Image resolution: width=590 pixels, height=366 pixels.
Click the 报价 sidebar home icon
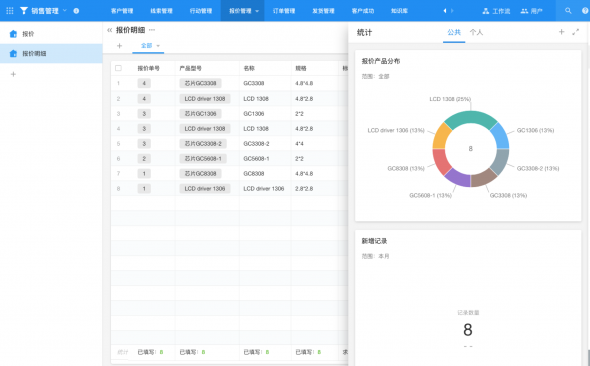(13, 34)
